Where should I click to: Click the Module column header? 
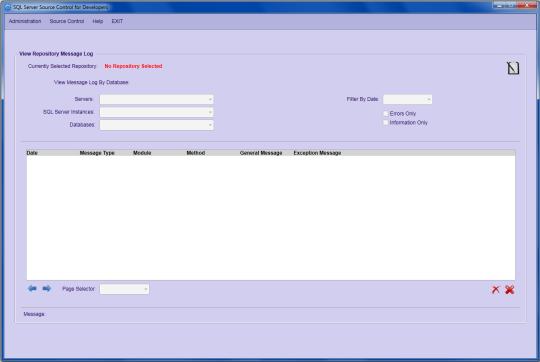click(142, 153)
